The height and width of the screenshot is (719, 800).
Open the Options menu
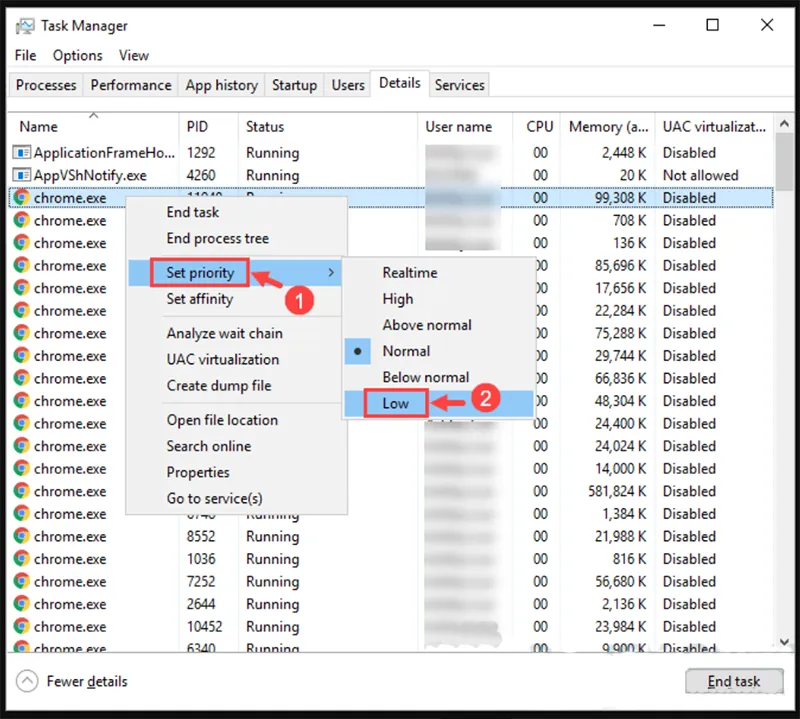click(x=77, y=55)
